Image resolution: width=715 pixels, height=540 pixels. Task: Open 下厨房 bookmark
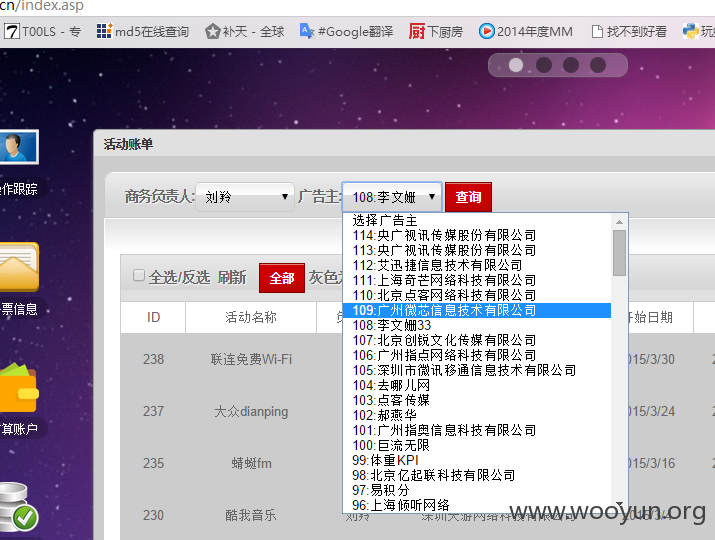(435, 31)
